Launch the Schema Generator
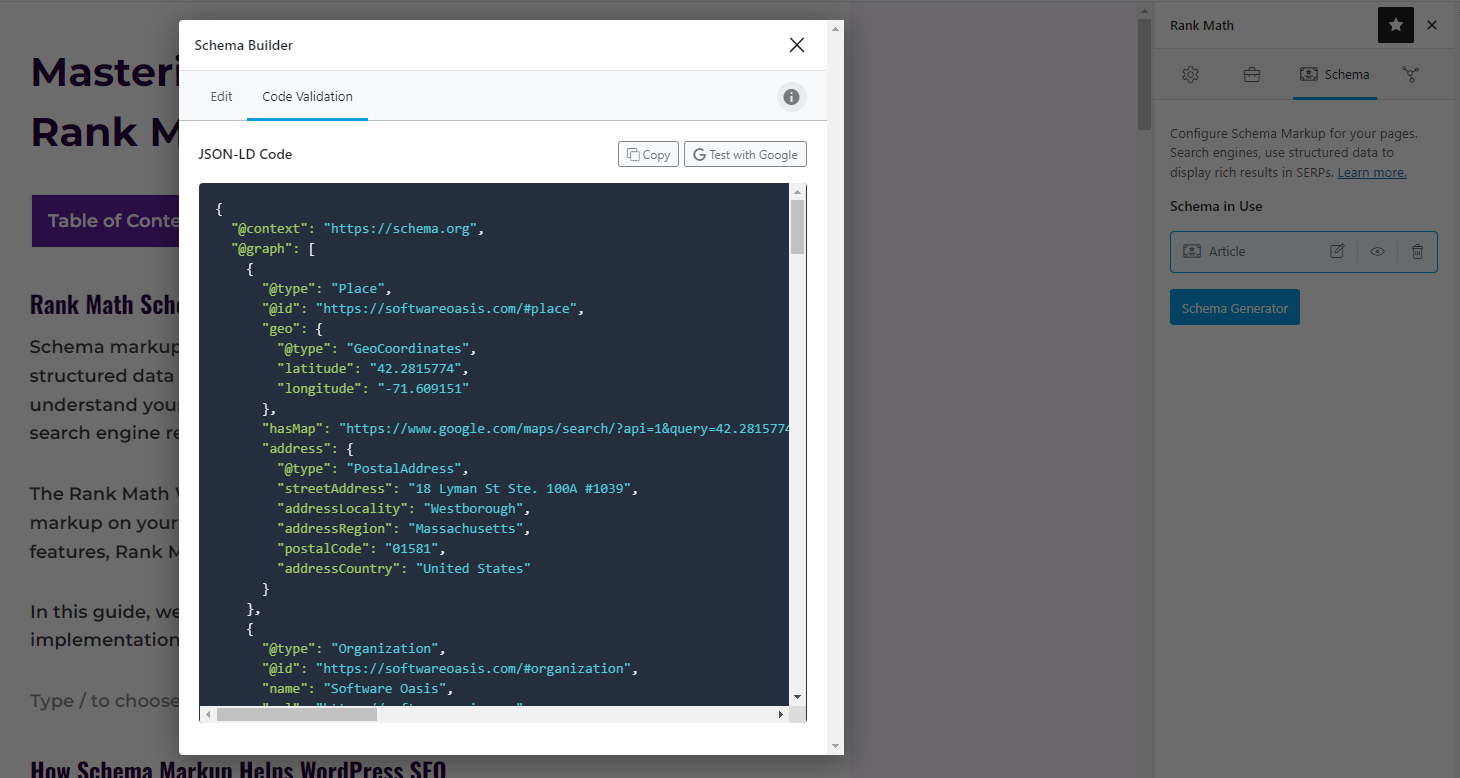1460x778 pixels. tap(1234, 307)
